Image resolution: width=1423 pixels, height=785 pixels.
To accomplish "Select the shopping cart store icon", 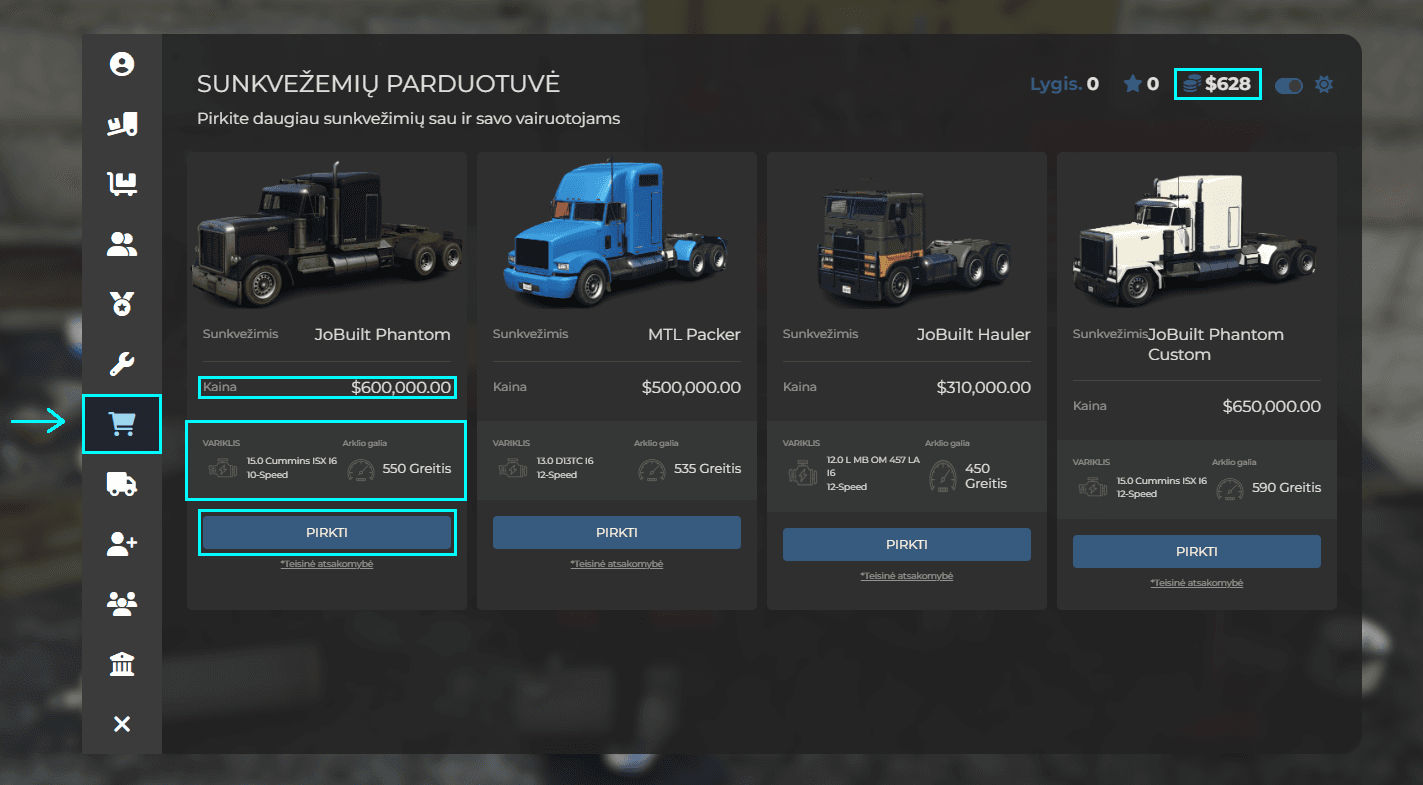I will pos(122,424).
